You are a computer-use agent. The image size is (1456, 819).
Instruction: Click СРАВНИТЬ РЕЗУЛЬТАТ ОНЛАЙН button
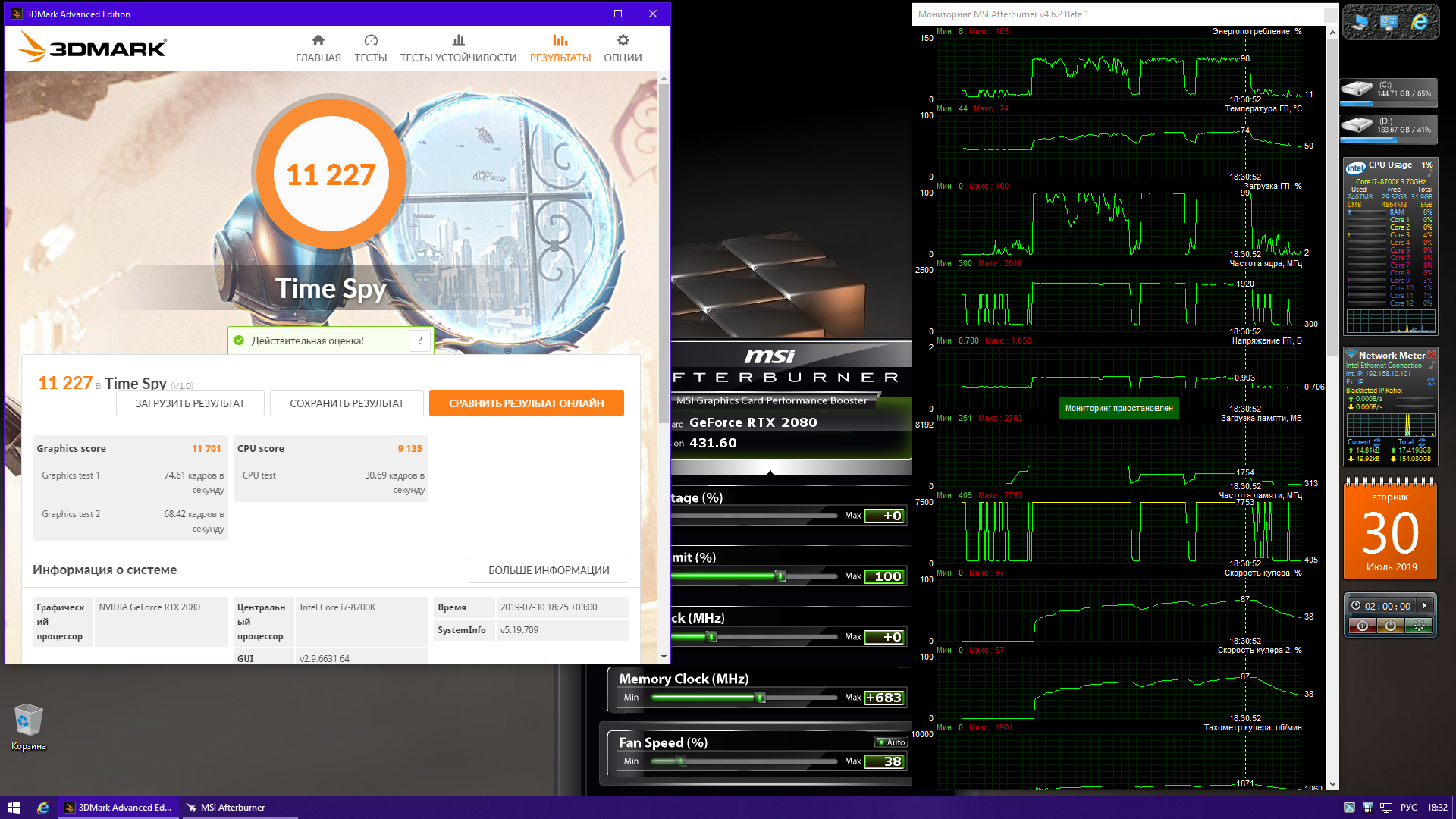pos(526,403)
